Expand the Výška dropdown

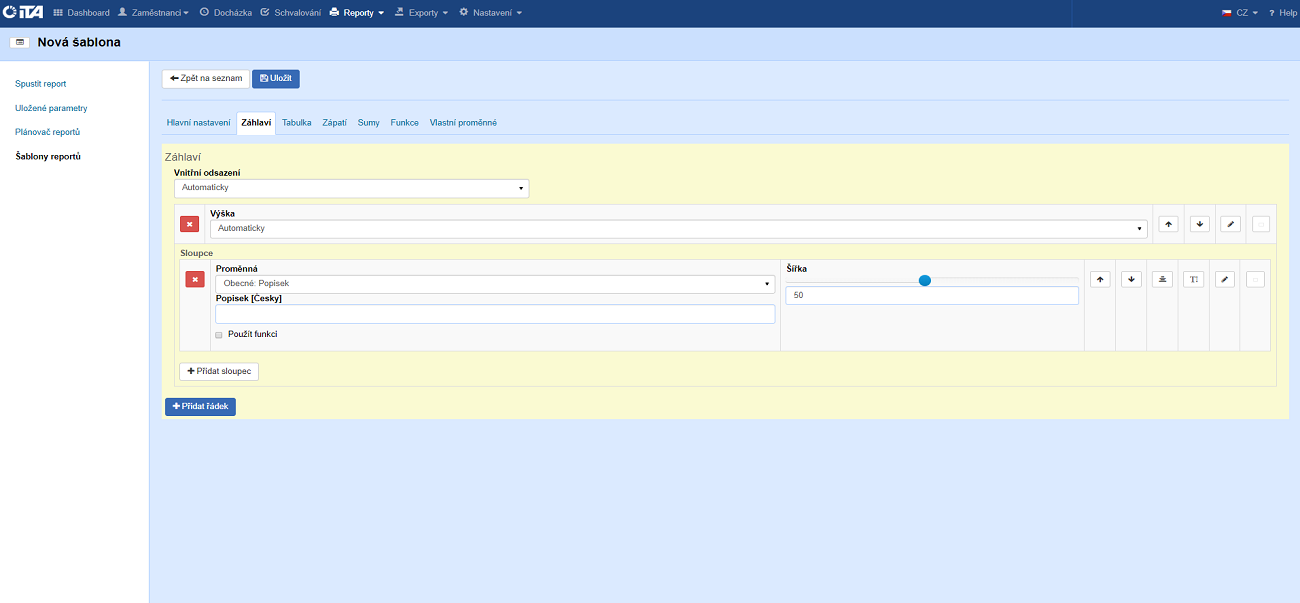click(678, 229)
